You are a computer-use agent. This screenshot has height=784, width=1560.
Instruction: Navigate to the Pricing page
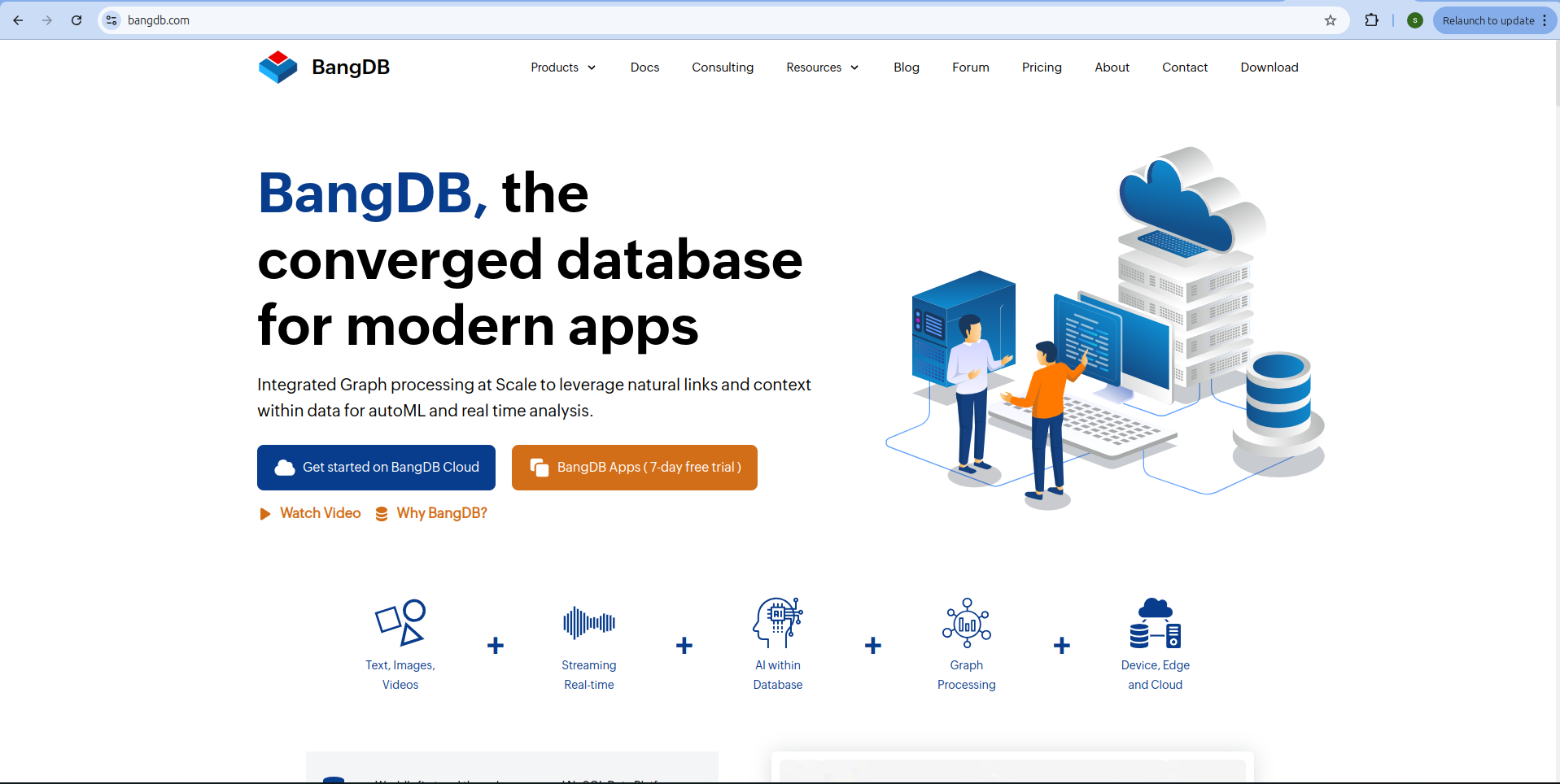(x=1042, y=68)
